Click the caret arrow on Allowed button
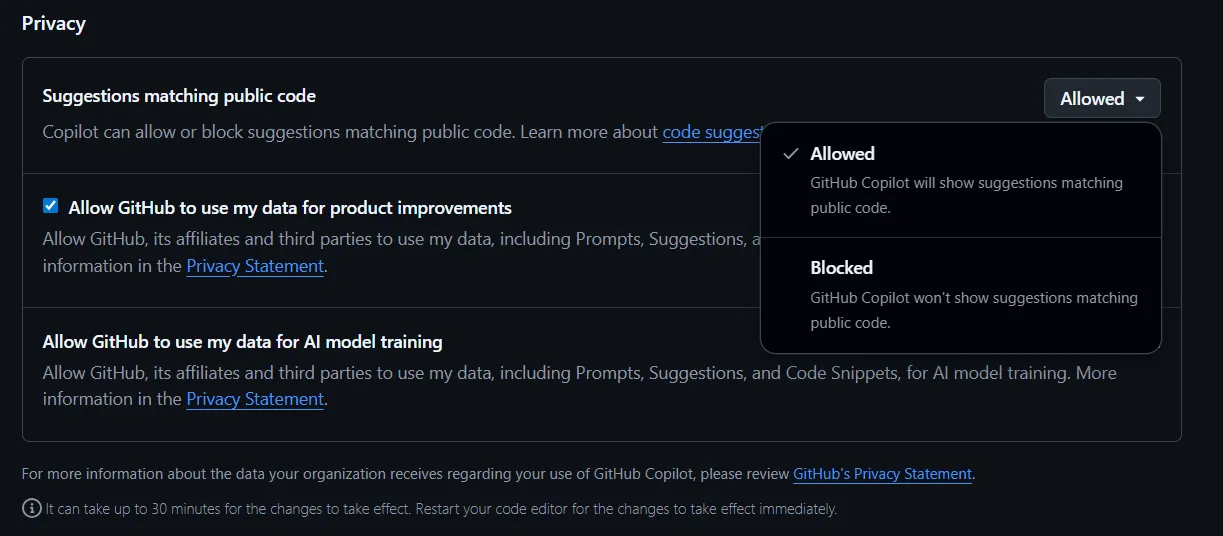The image size is (1223, 536). click(1140, 99)
